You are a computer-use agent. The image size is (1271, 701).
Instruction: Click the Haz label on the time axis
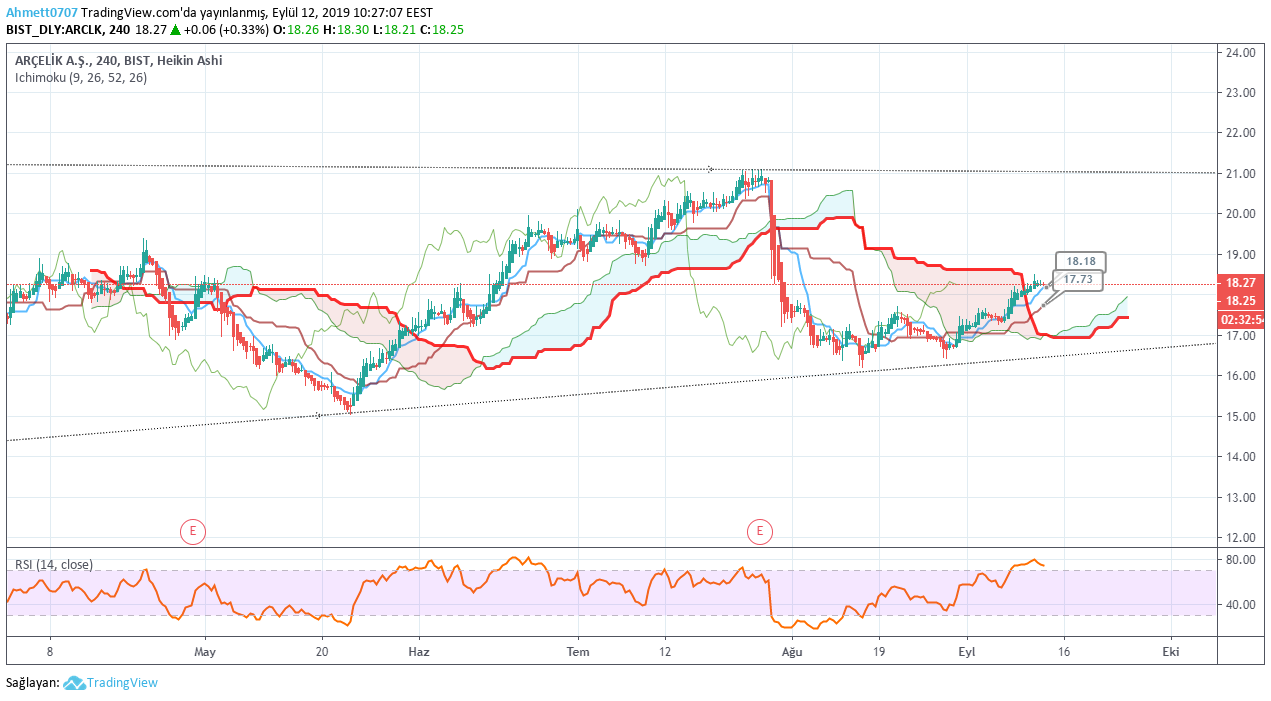coord(419,651)
